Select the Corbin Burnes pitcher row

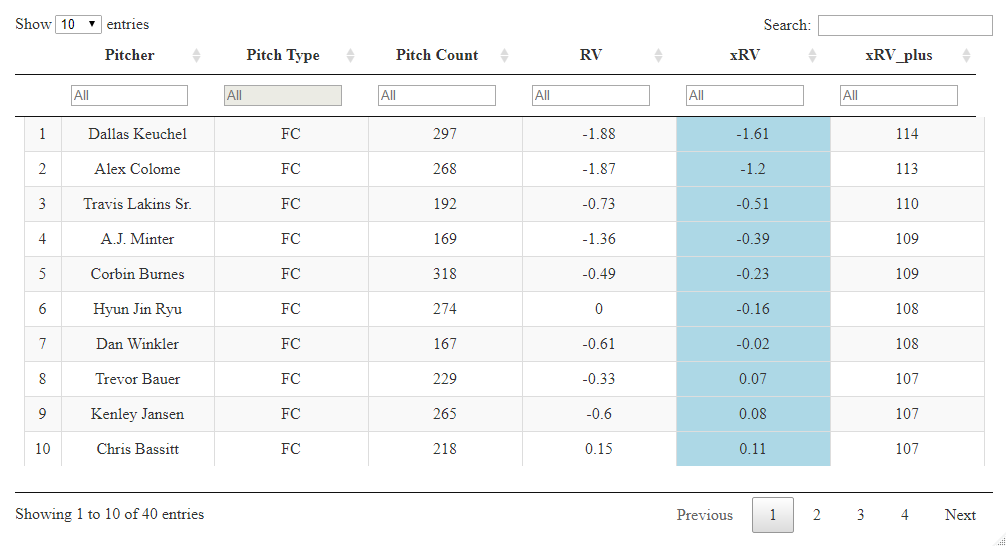pyautogui.click(x=137, y=274)
